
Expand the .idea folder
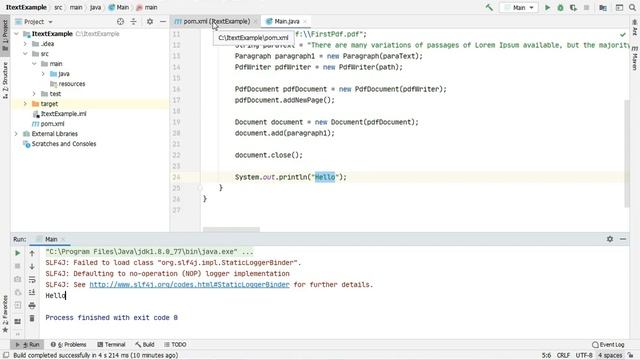pyautogui.click(x=25, y=44)
